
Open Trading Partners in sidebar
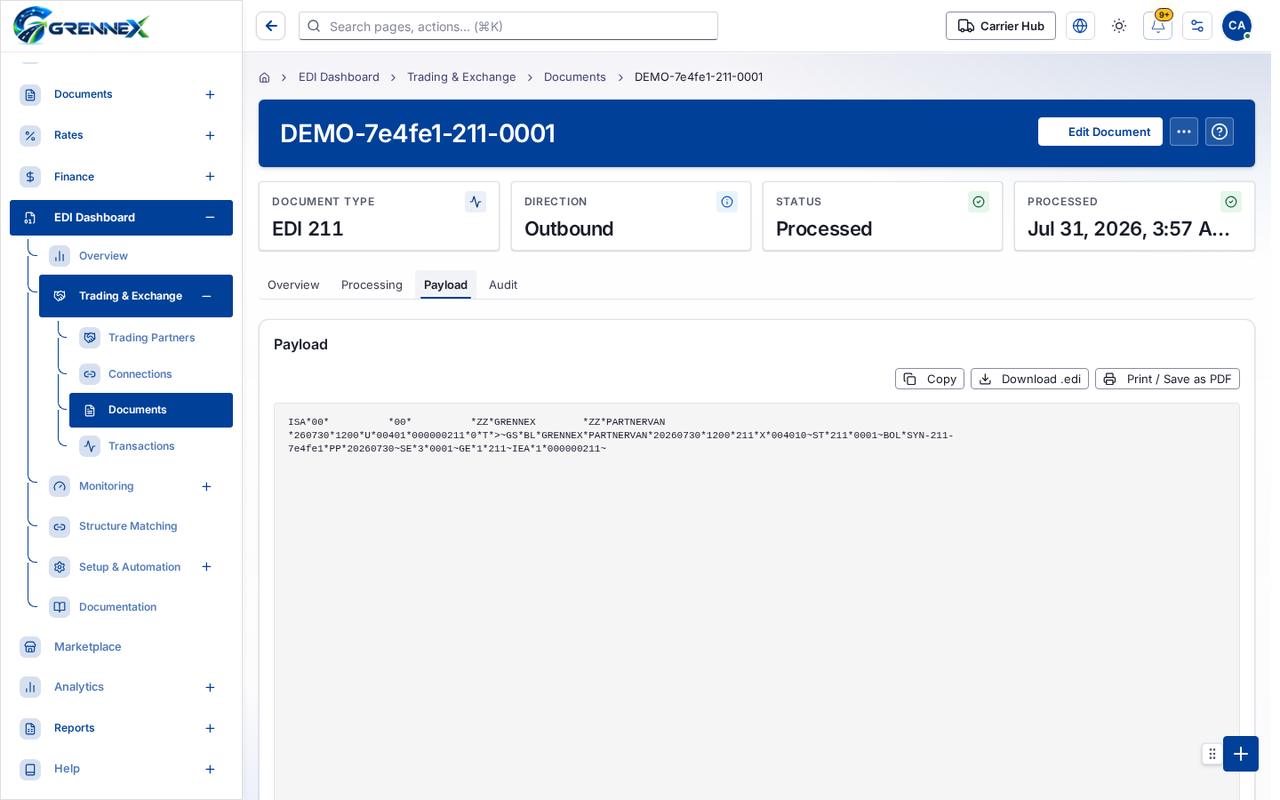click(151, 338)
